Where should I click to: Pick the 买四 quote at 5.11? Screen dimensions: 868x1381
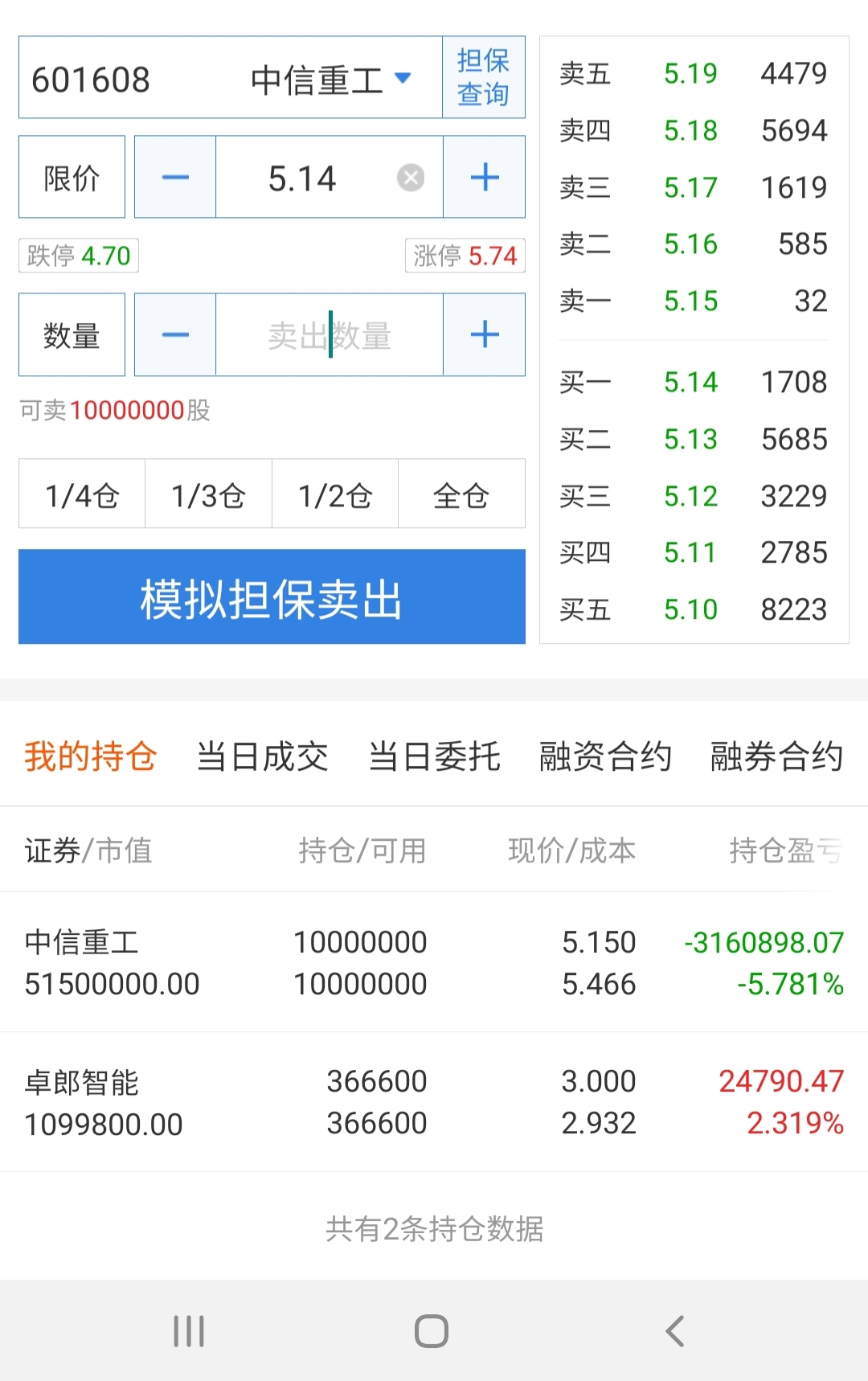(694, 552)
